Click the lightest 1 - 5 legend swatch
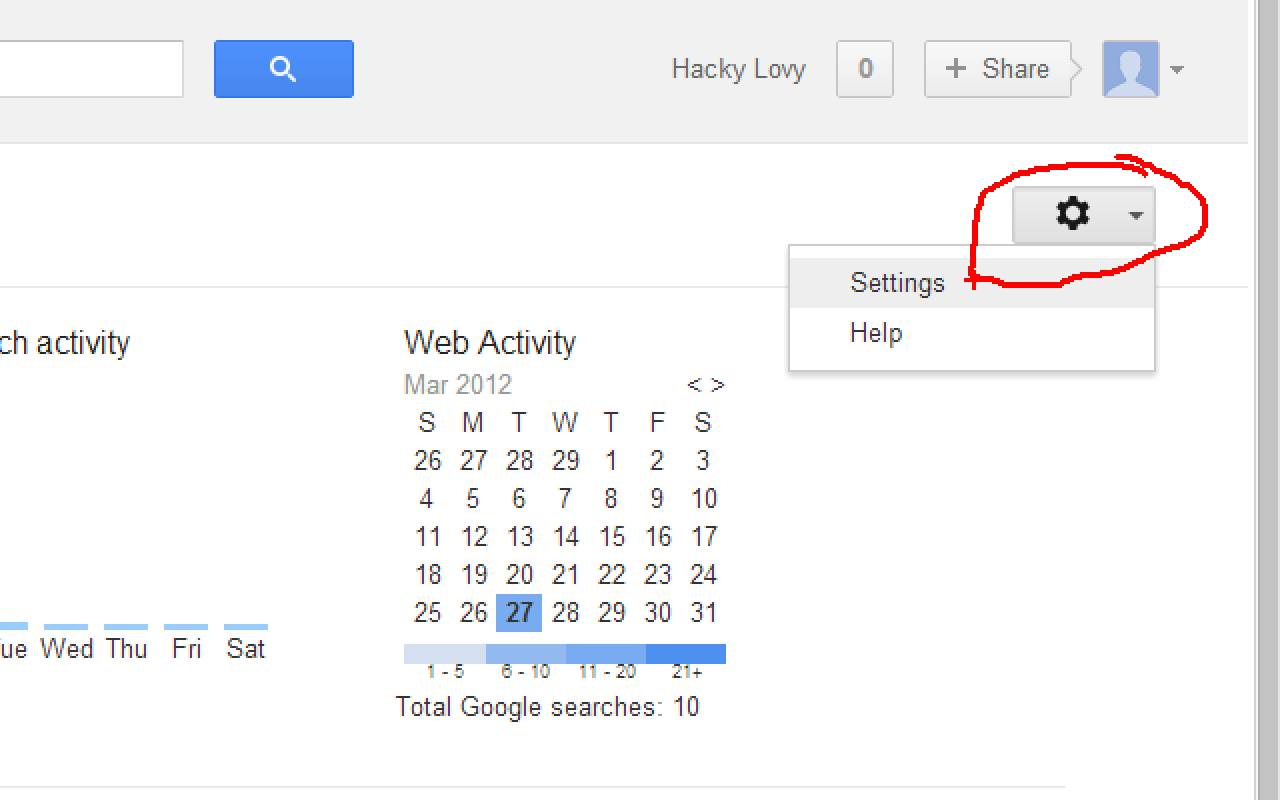 (445, 654)
